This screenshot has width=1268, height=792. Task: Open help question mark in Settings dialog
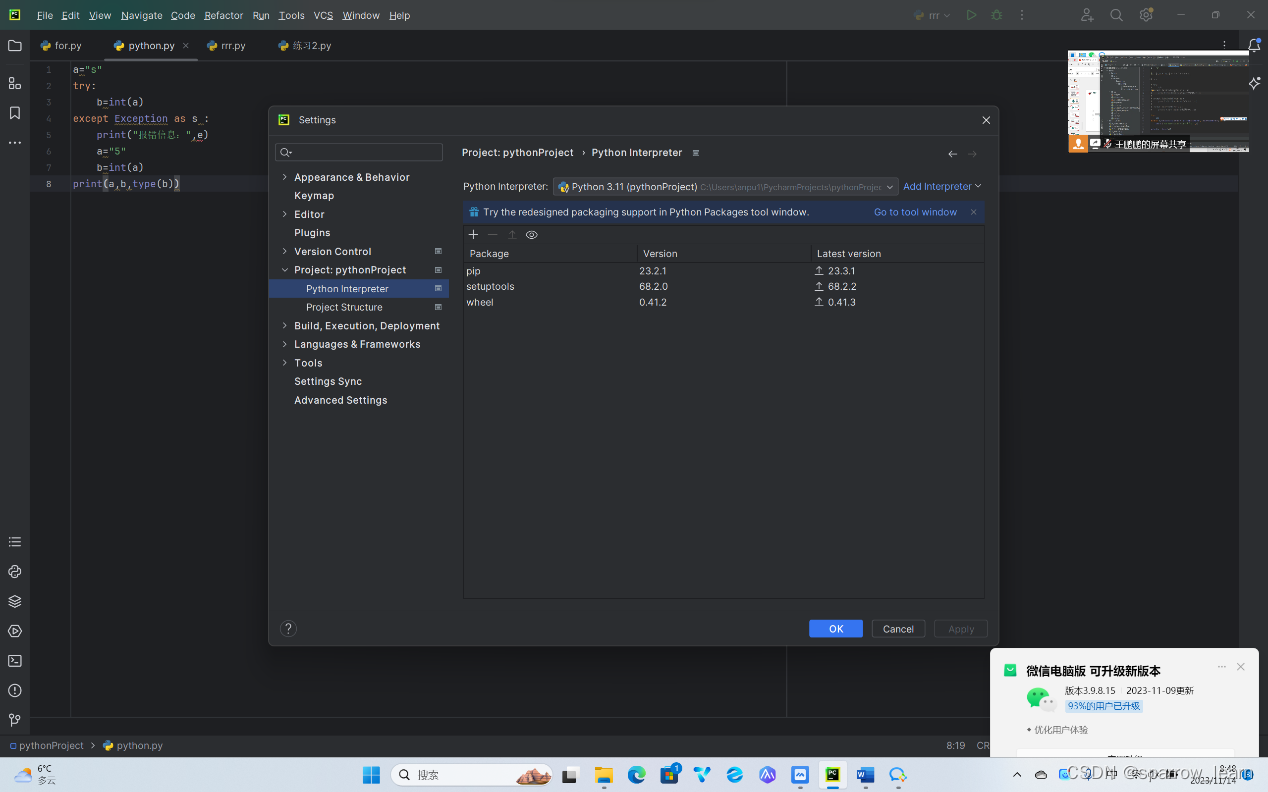[288, 628]
